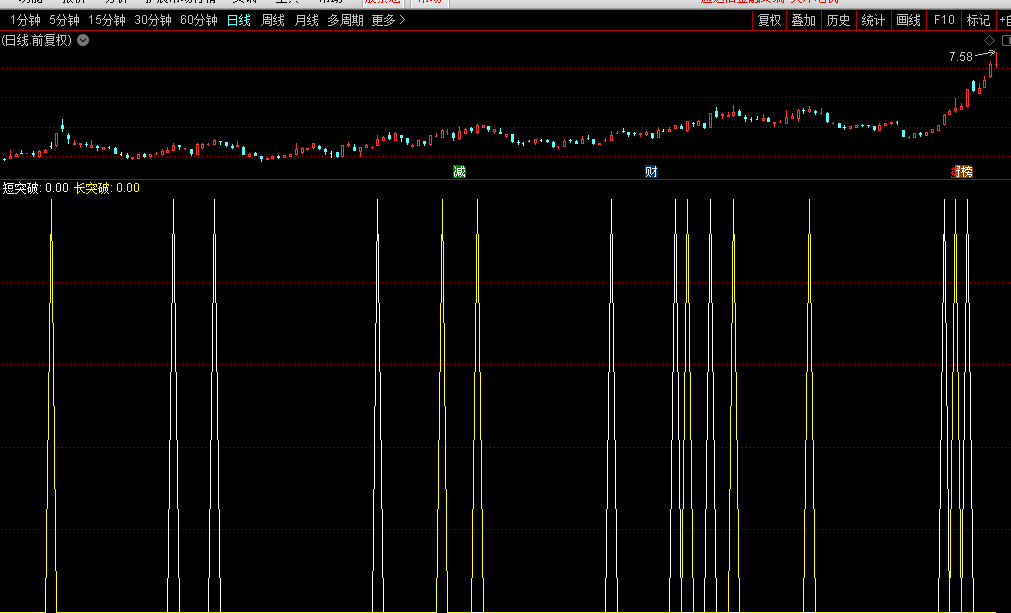Switch to 1分钟 period

pos(23,20)
